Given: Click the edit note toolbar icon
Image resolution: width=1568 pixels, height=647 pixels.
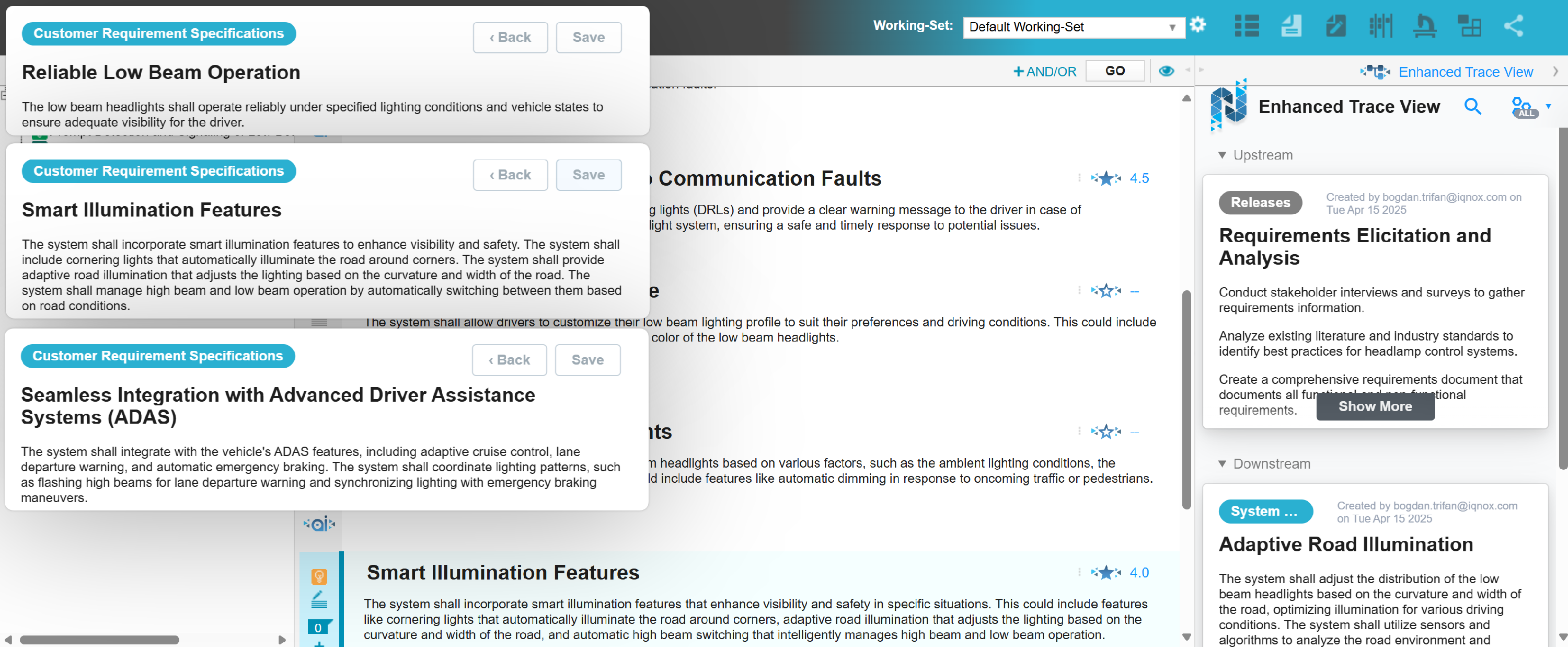Looking at the screenshot, I should (1335, 26).
